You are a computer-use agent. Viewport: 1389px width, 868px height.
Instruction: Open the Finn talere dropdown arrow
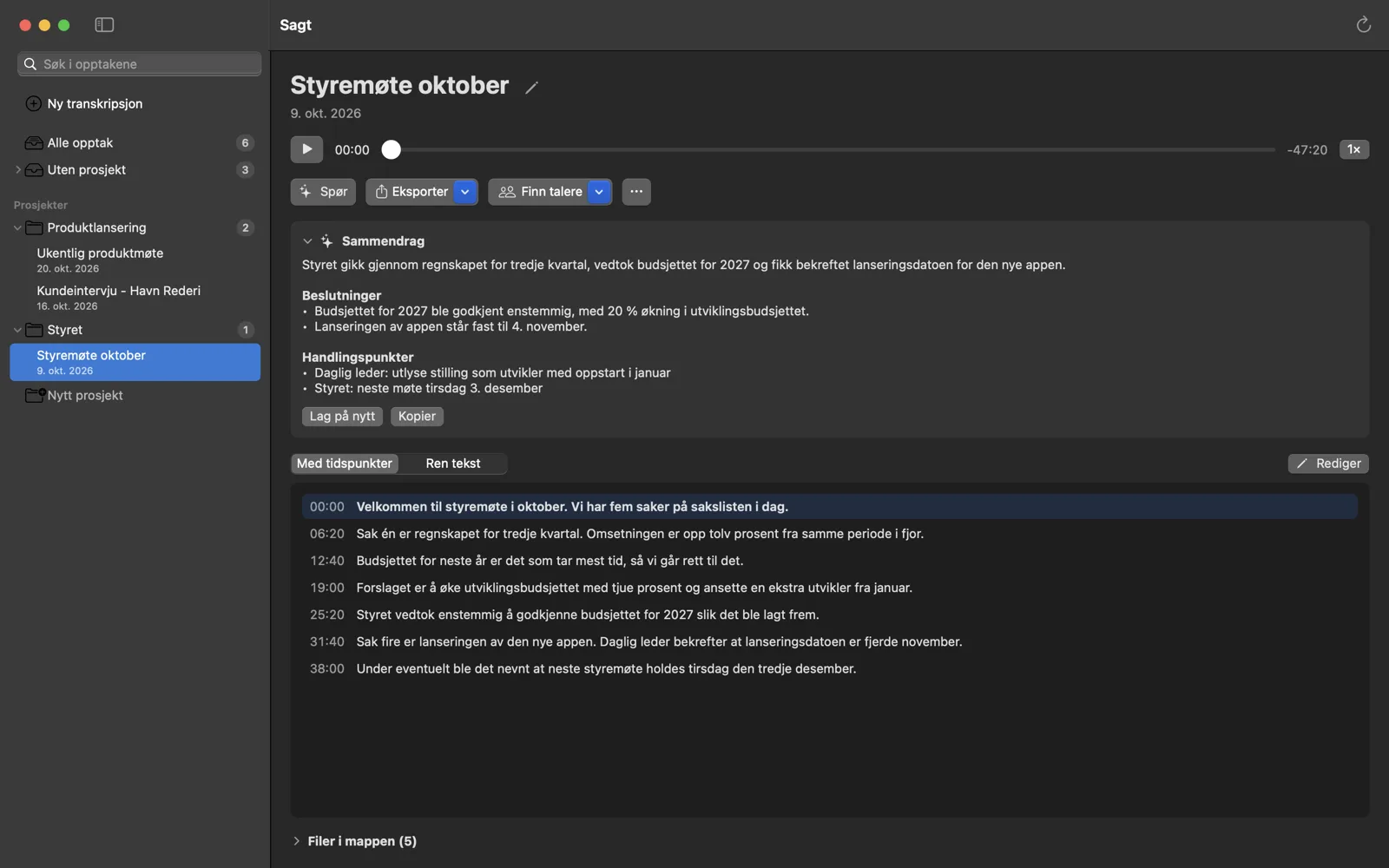(600, 192)
